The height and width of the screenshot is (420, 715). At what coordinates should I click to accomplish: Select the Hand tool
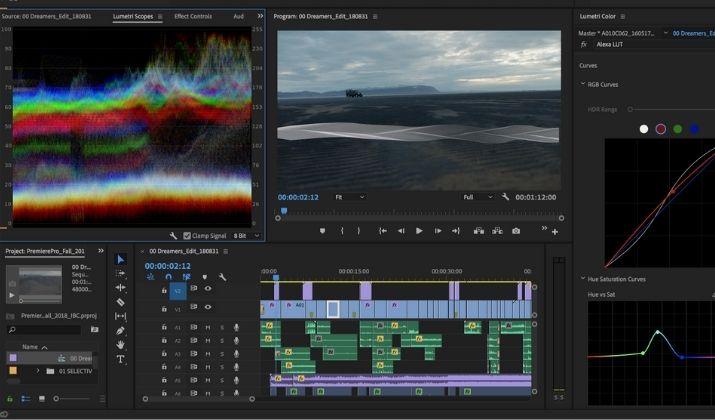120,345
